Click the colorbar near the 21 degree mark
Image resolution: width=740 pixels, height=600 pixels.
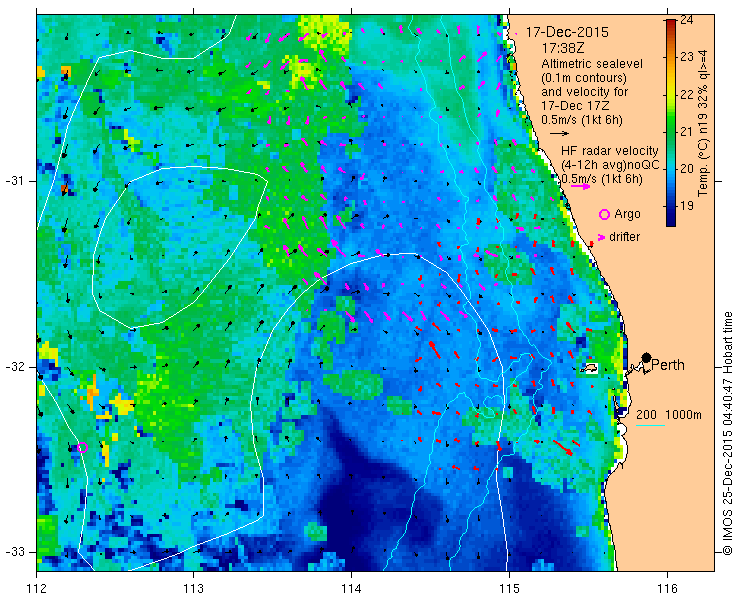[670, 132]
